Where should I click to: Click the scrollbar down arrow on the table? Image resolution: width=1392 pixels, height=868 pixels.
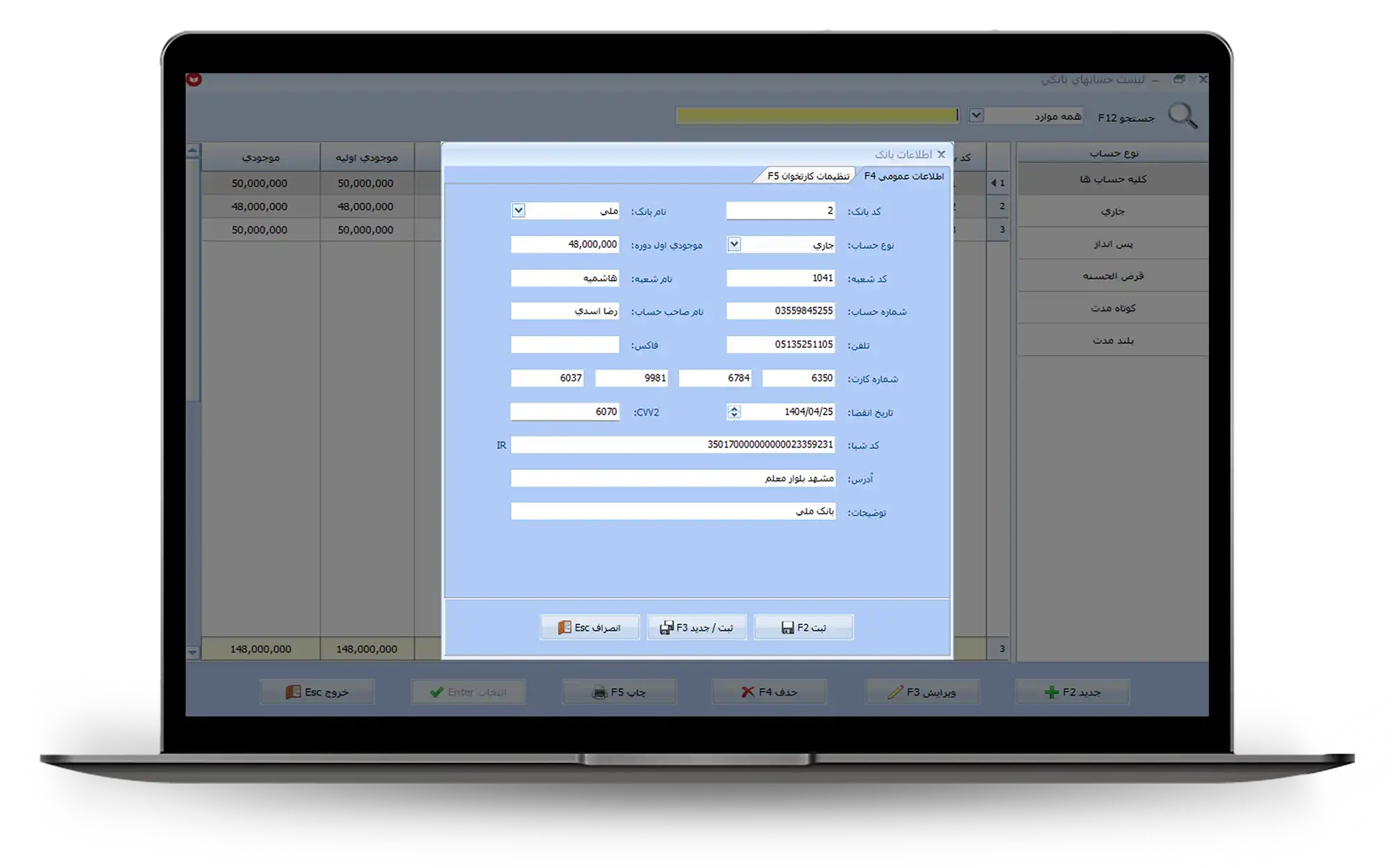(193, 652)
